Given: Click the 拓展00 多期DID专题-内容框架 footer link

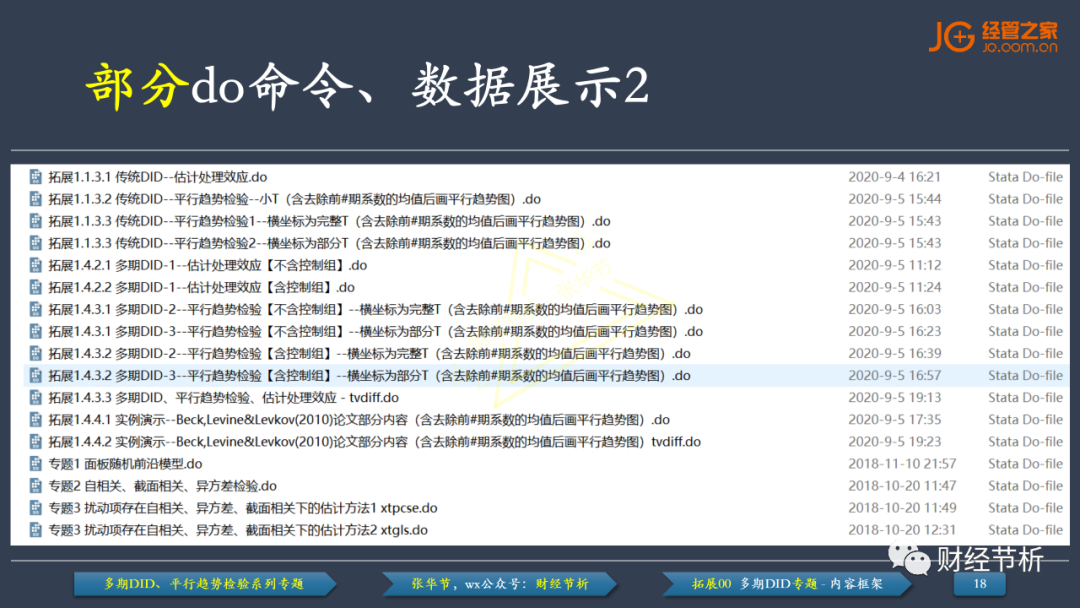Looking at the screenshot, I should click(787, 584).
